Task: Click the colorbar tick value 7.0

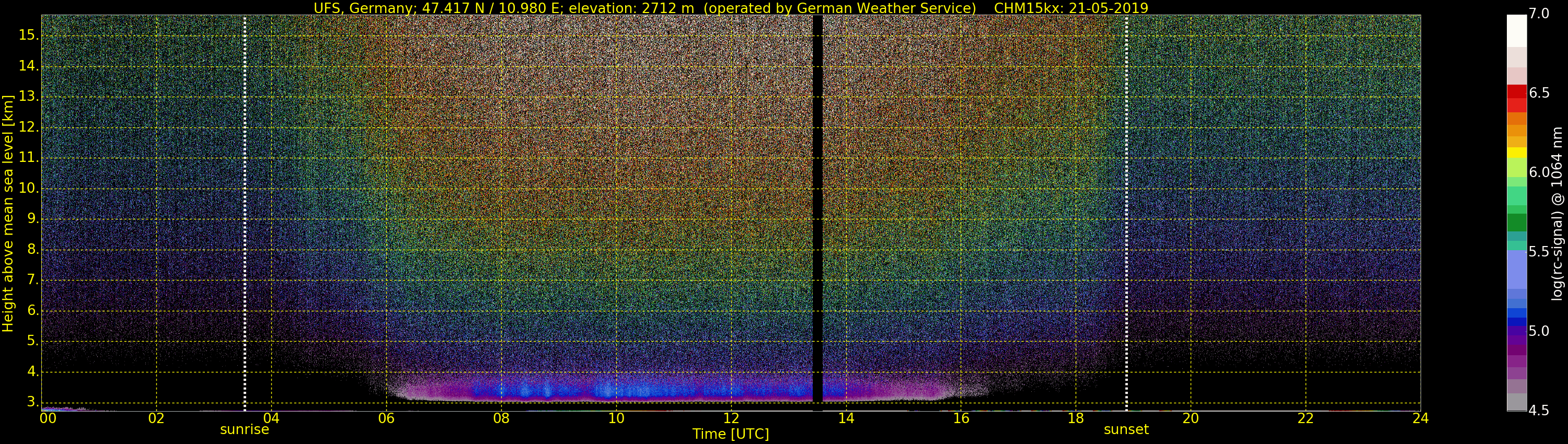Action: [x=1539, y=14]
